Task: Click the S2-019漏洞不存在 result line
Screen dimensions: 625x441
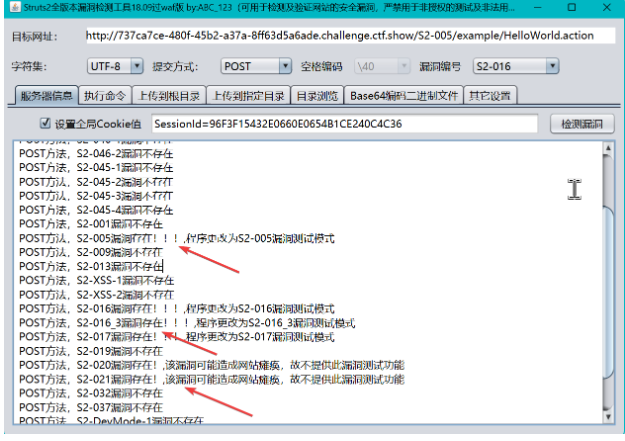Action: point(91,351)
